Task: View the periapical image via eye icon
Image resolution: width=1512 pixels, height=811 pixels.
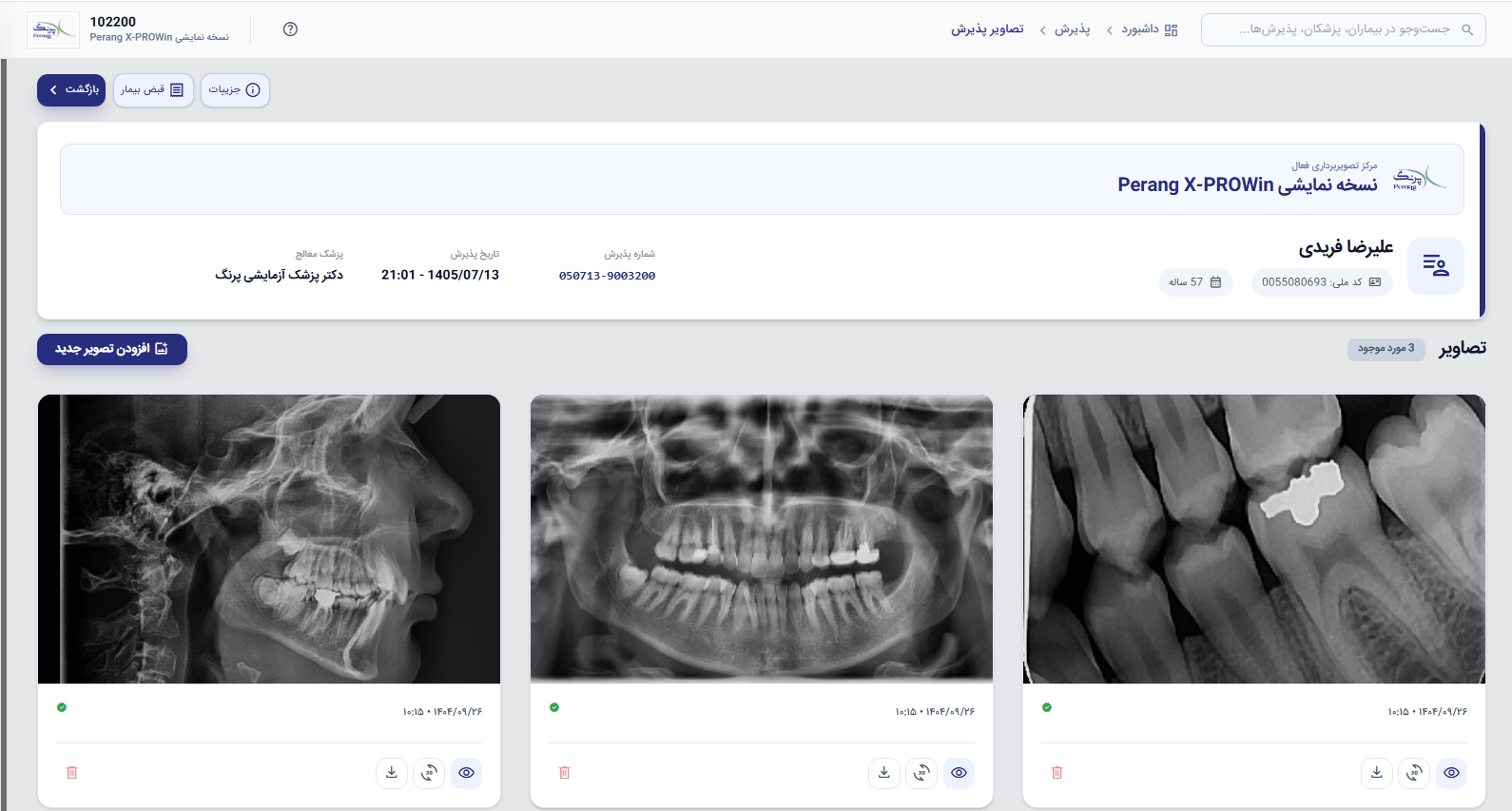Action: click(x=1451, y=773)
